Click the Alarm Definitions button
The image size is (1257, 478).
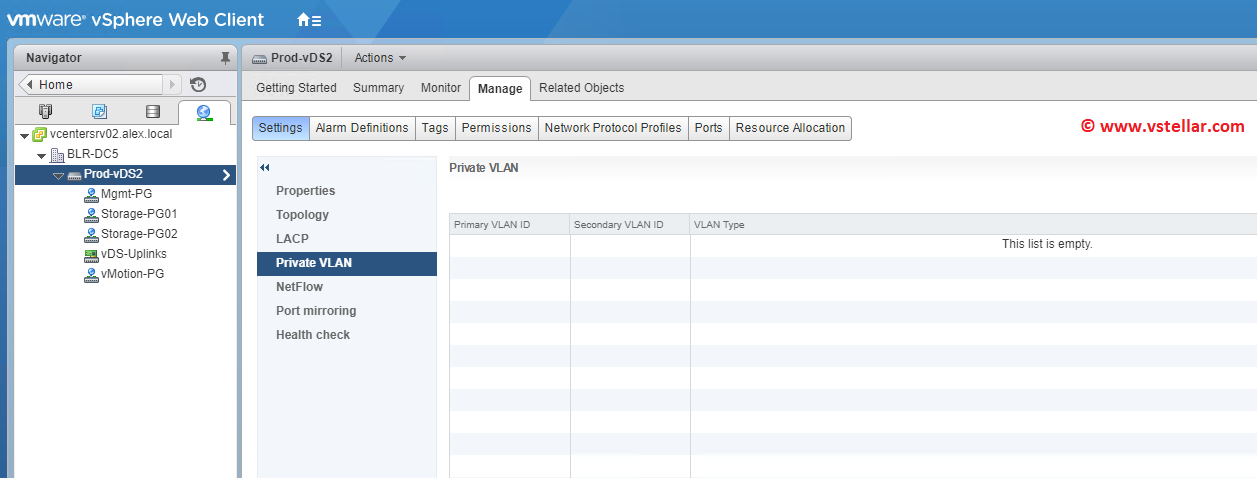361,128
